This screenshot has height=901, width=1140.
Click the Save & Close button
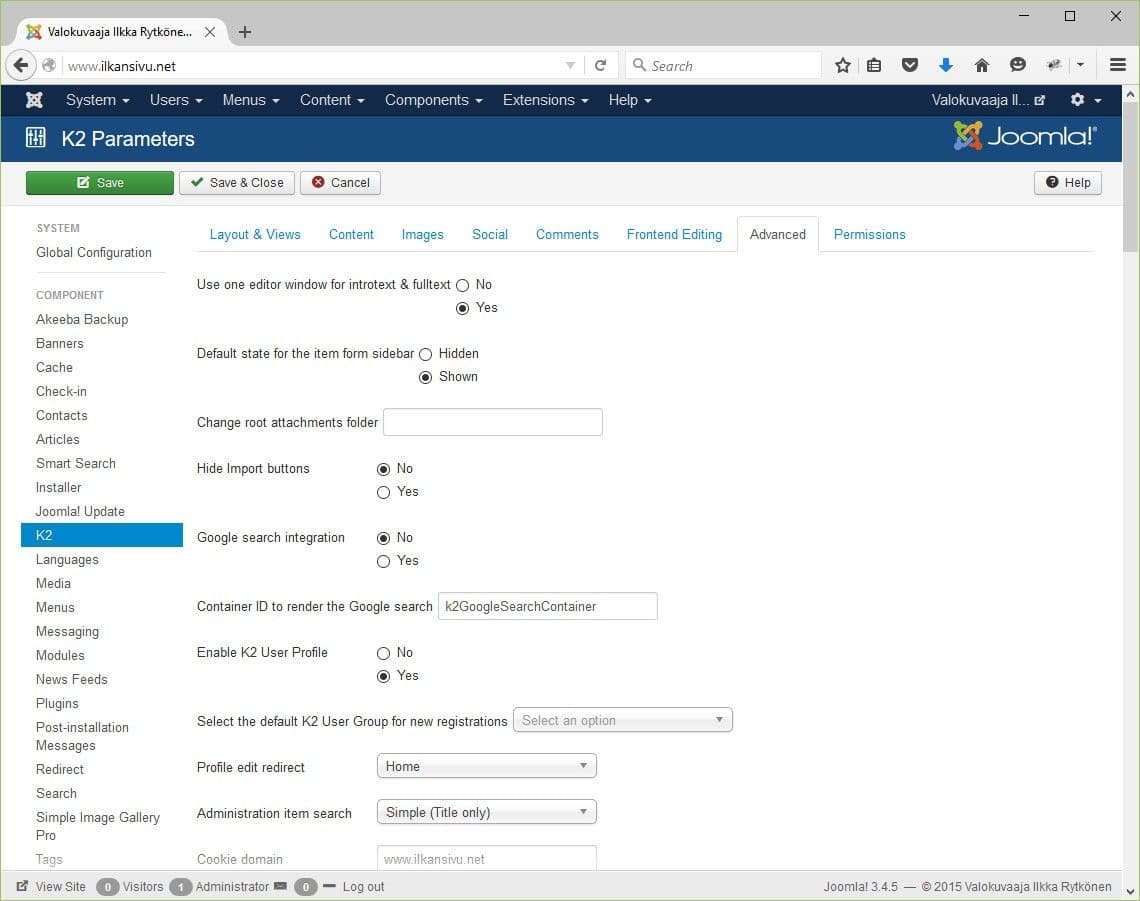pyautogui.click(x=237, y=183)
